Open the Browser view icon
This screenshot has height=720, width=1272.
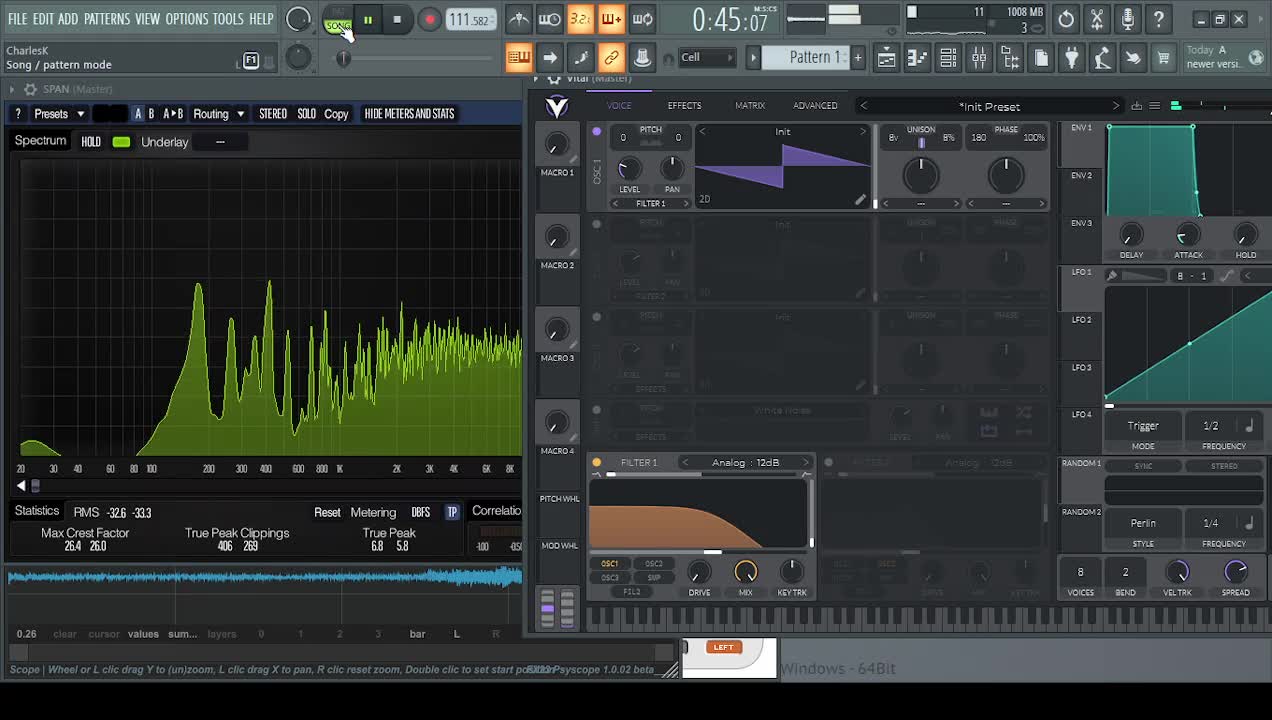[1010, 58]
